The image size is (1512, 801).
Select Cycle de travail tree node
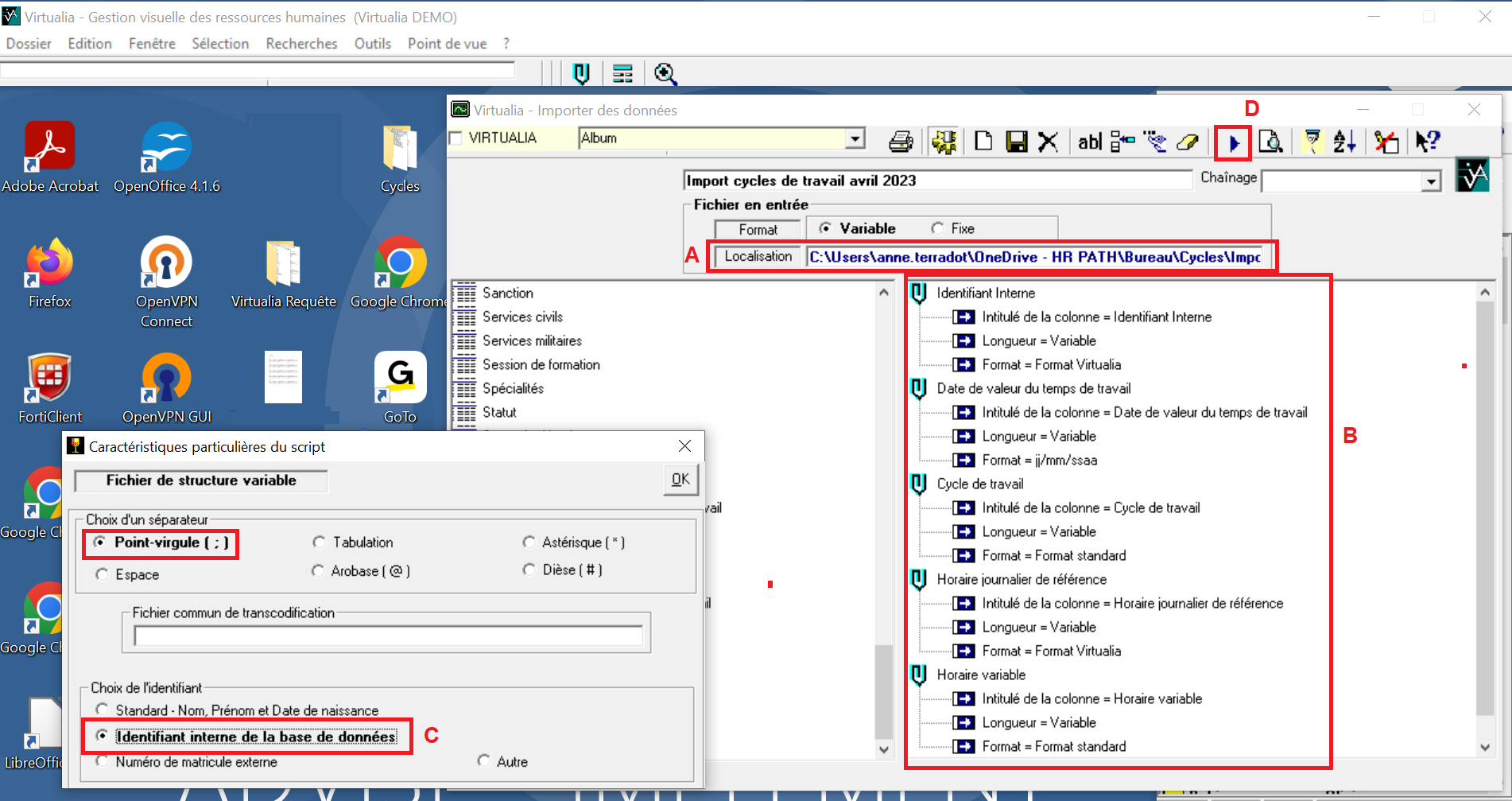pos(979,484)
